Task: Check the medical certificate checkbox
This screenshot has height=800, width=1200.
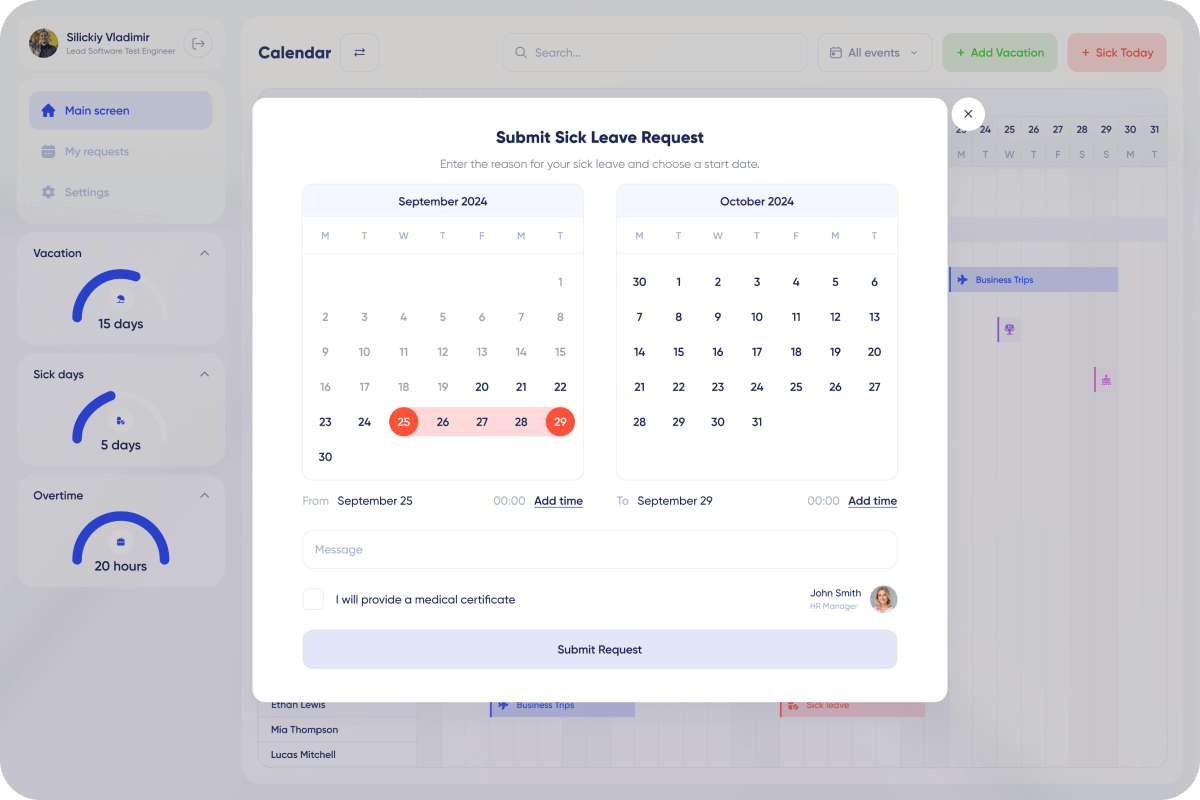Action: coord(314,599)
